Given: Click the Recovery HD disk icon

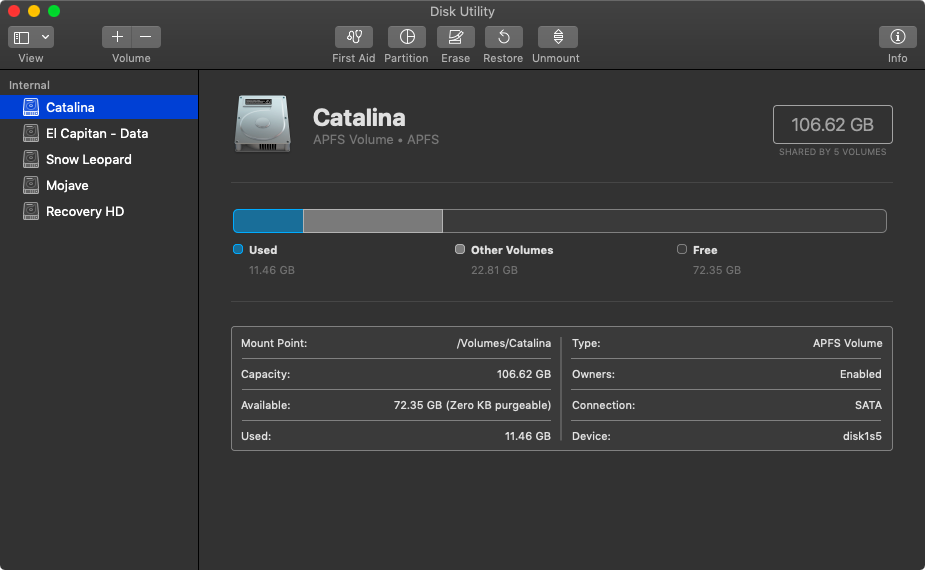Looking at the screenshot, I should coord(31,211).
